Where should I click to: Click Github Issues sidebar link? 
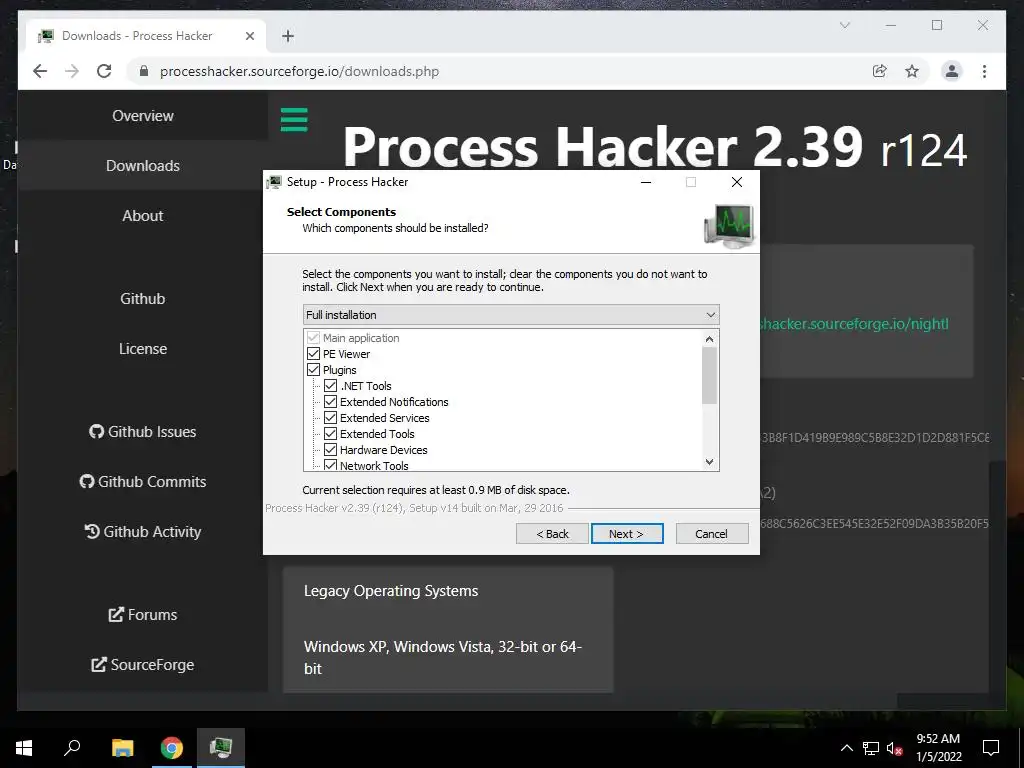click(x=142, y=432)
